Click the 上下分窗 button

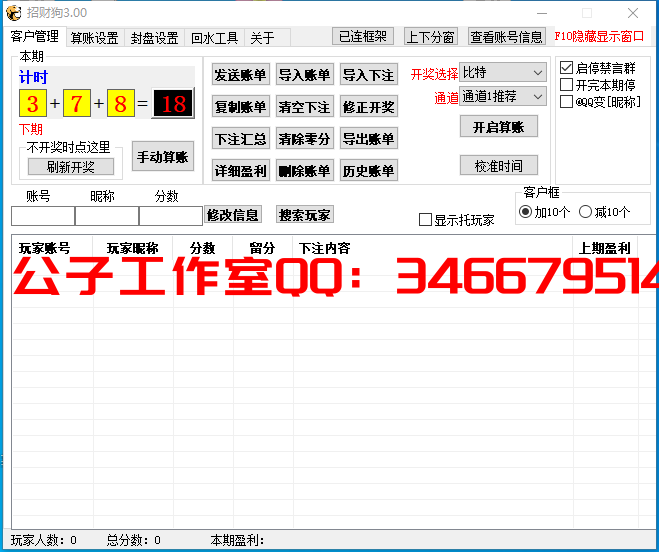(431, 37)
